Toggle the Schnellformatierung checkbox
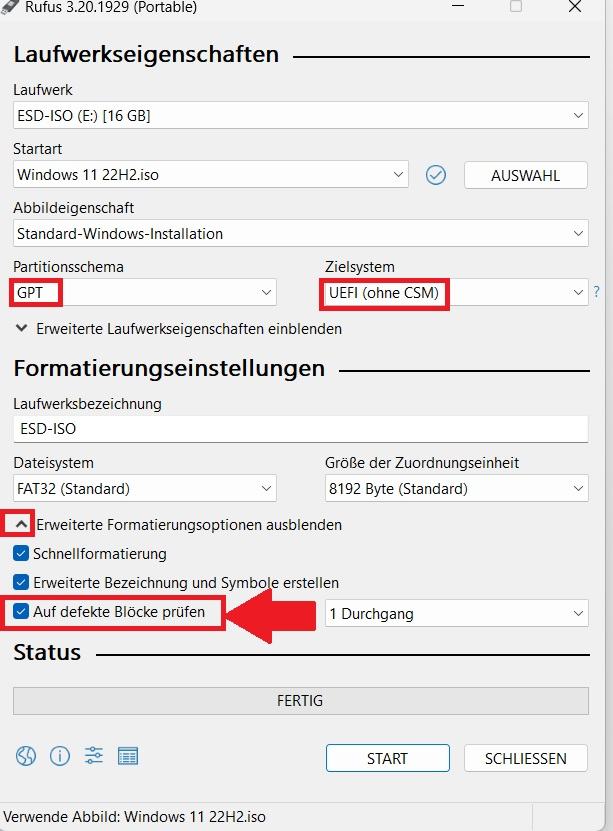Viewport: 613px width, 831px height. coord(21,554)
